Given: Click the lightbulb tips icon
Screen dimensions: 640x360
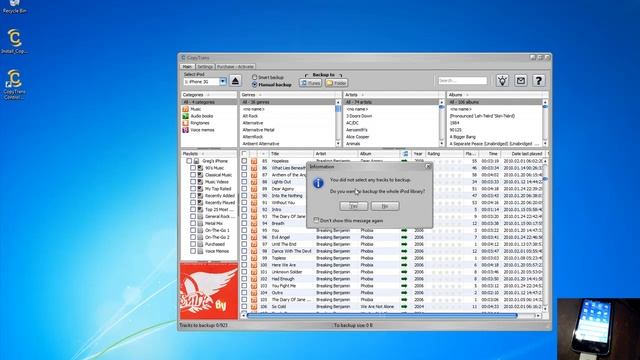Looking at the screenshot, I should pos(502,80).
